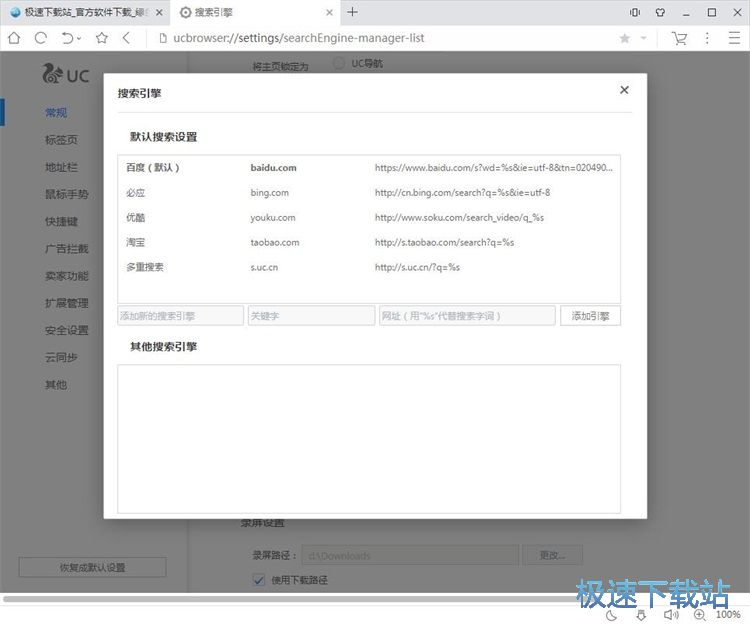Open the shopping cart icon
750x624 pixels.
coord(679,38)
